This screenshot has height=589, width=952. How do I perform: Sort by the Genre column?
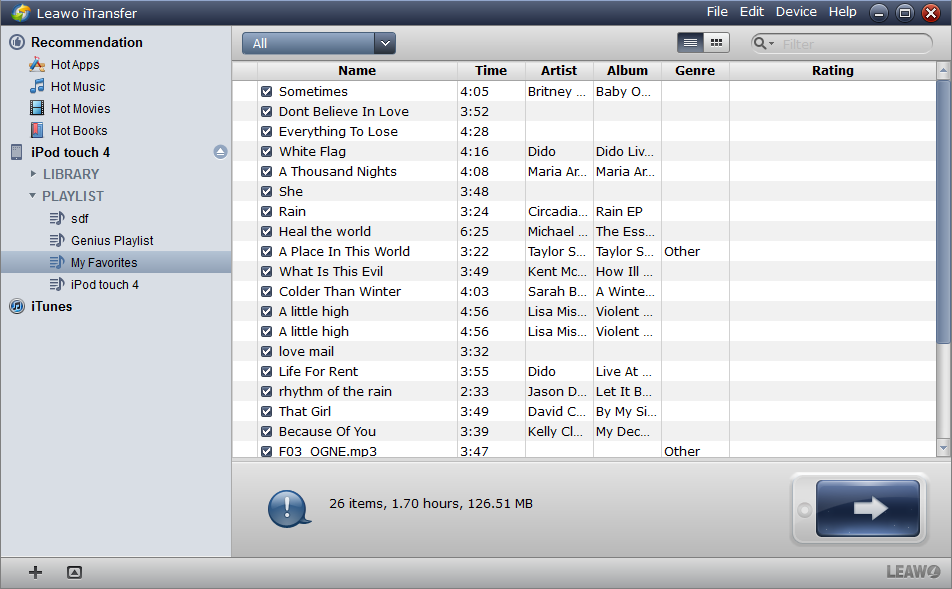pyautogui.click(x=695, y=70)
